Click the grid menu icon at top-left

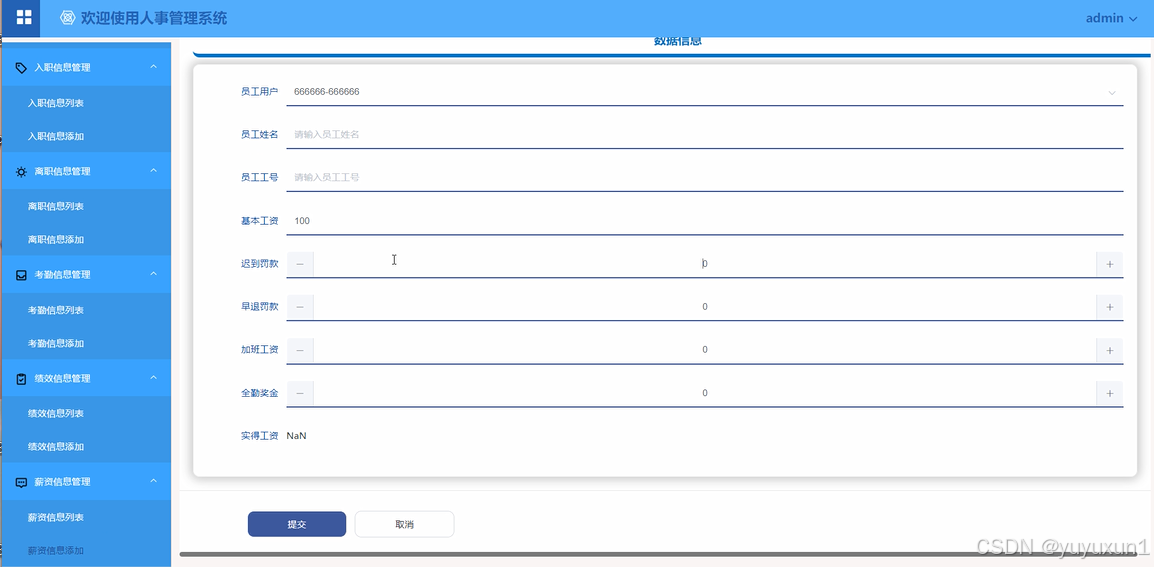click(x=24, y=18)
